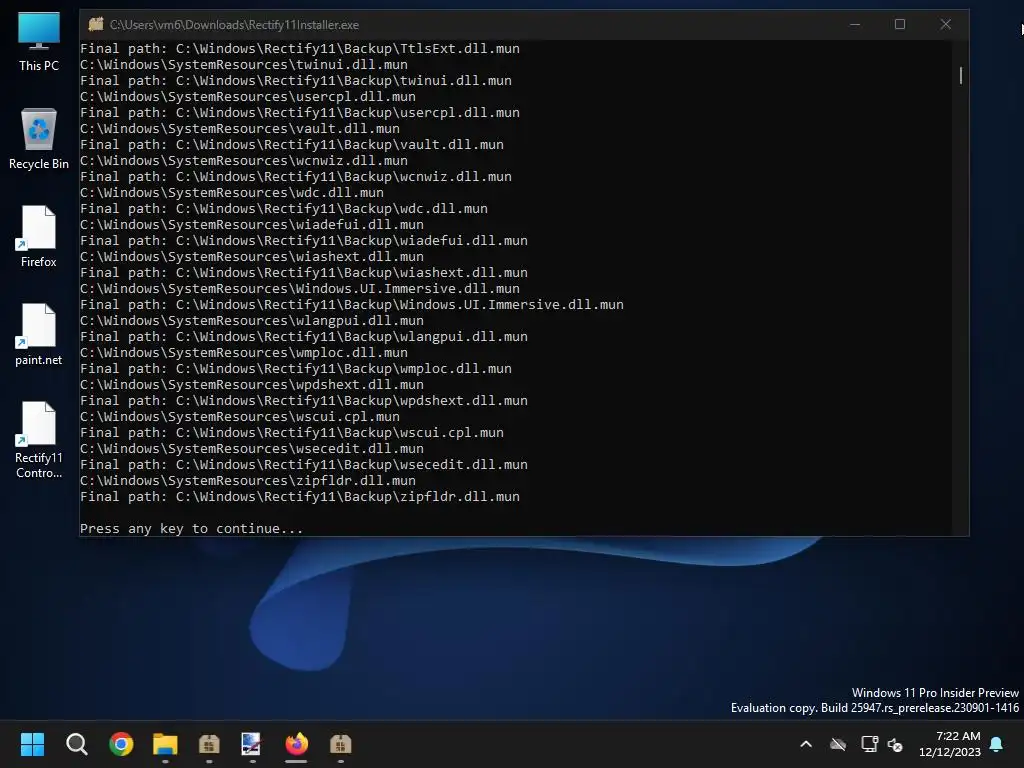Image resolution: width=1024 pixels, height=768 pixels.
Task: Open the This PC desktop icon
Action: tap(39, 42)
